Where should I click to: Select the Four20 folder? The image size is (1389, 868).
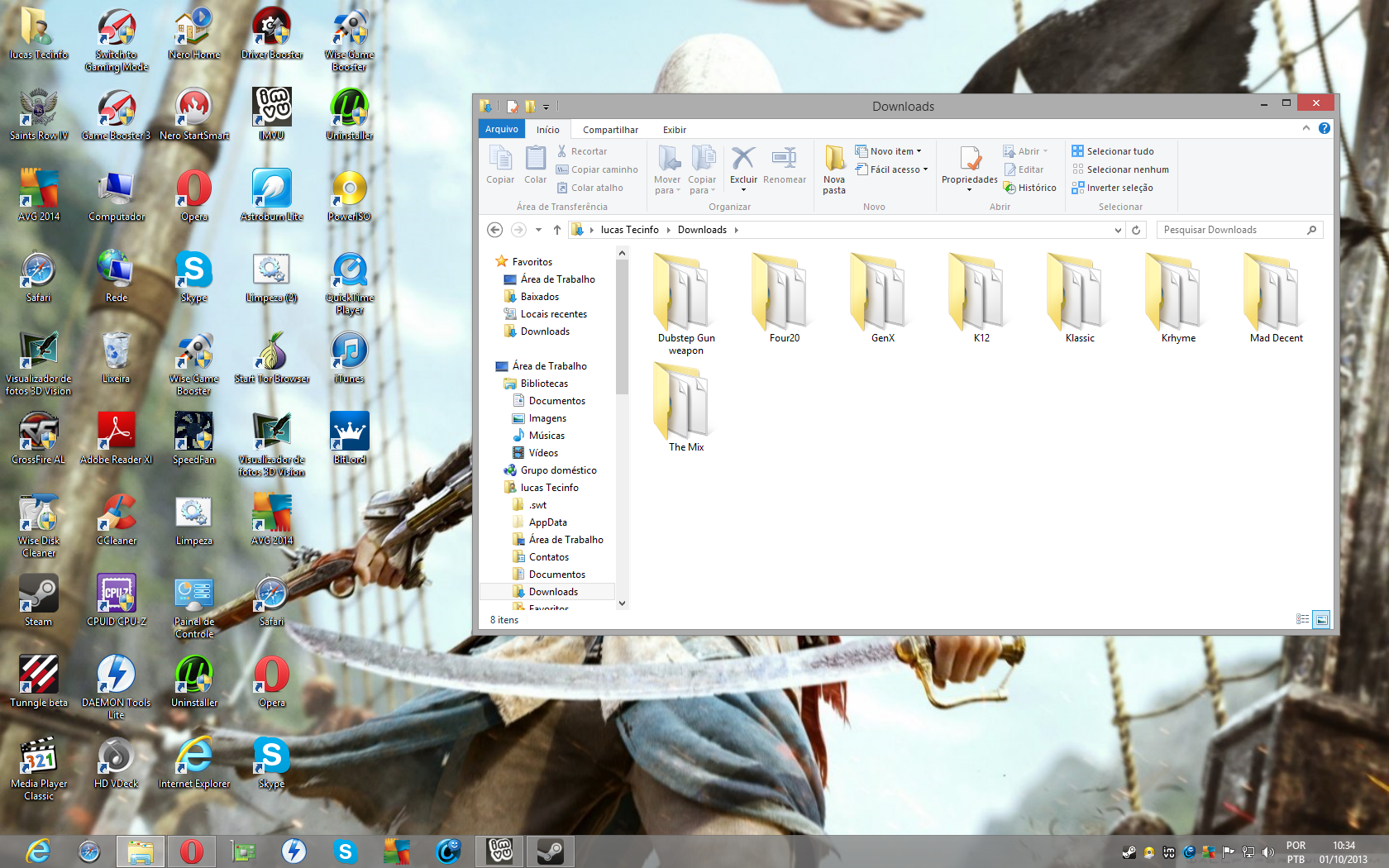click(x=785, y=298)
